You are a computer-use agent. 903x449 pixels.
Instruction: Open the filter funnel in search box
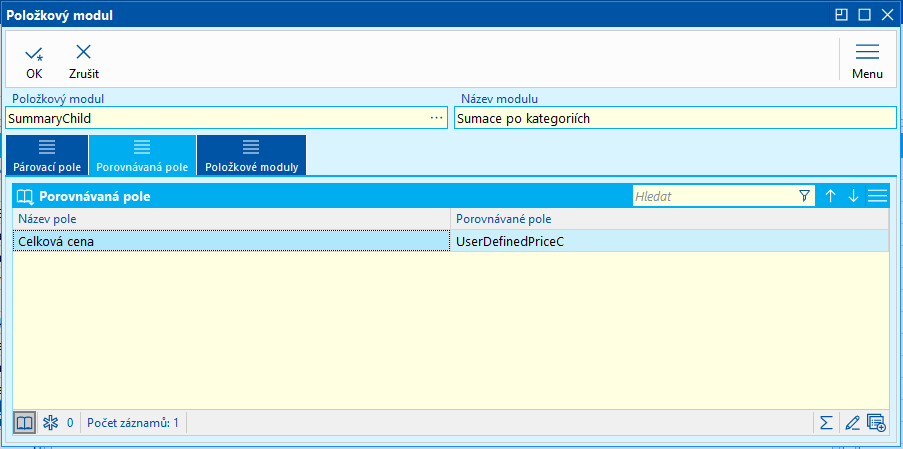(x=805, y=196)
